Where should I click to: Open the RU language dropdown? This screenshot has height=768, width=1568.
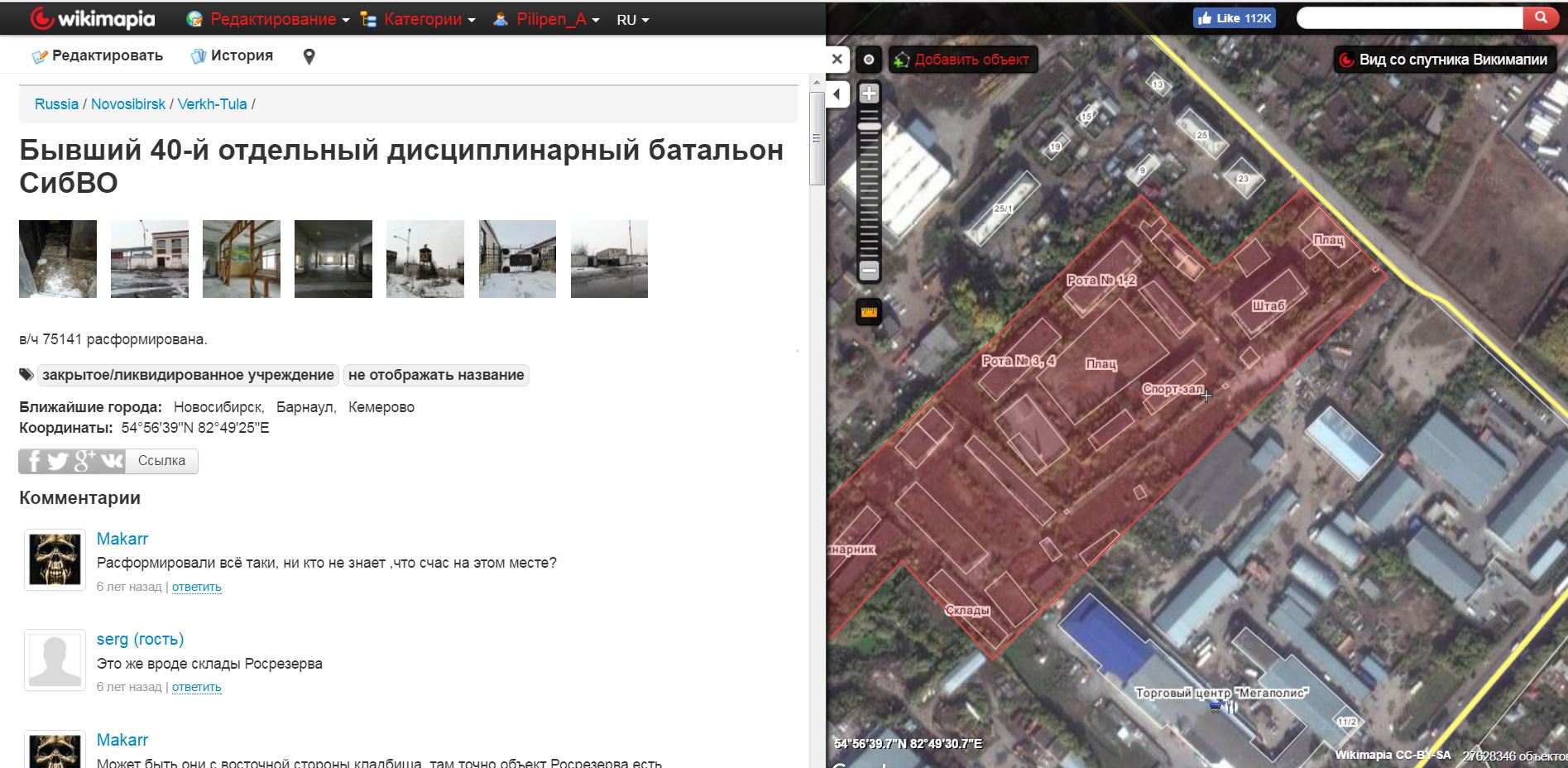(x=632, y=20)
